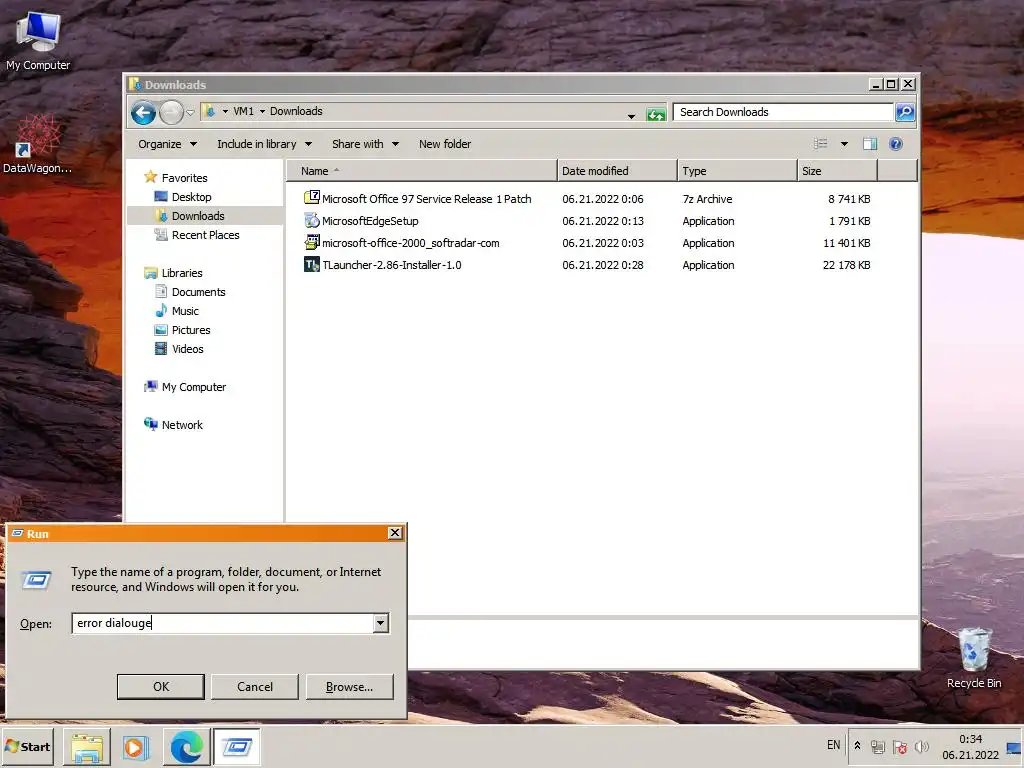Click Browse... in the Run dialog
The height and width of the screenshot is (768, 1024).
(x=349, y=686)
